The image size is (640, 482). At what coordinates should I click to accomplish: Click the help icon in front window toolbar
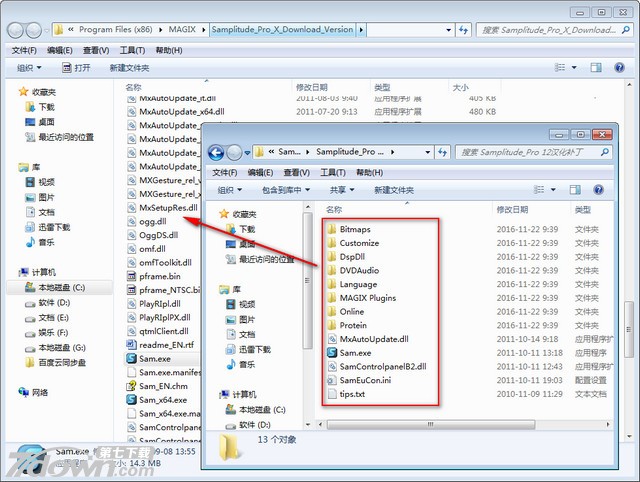[x=598, y=190]
